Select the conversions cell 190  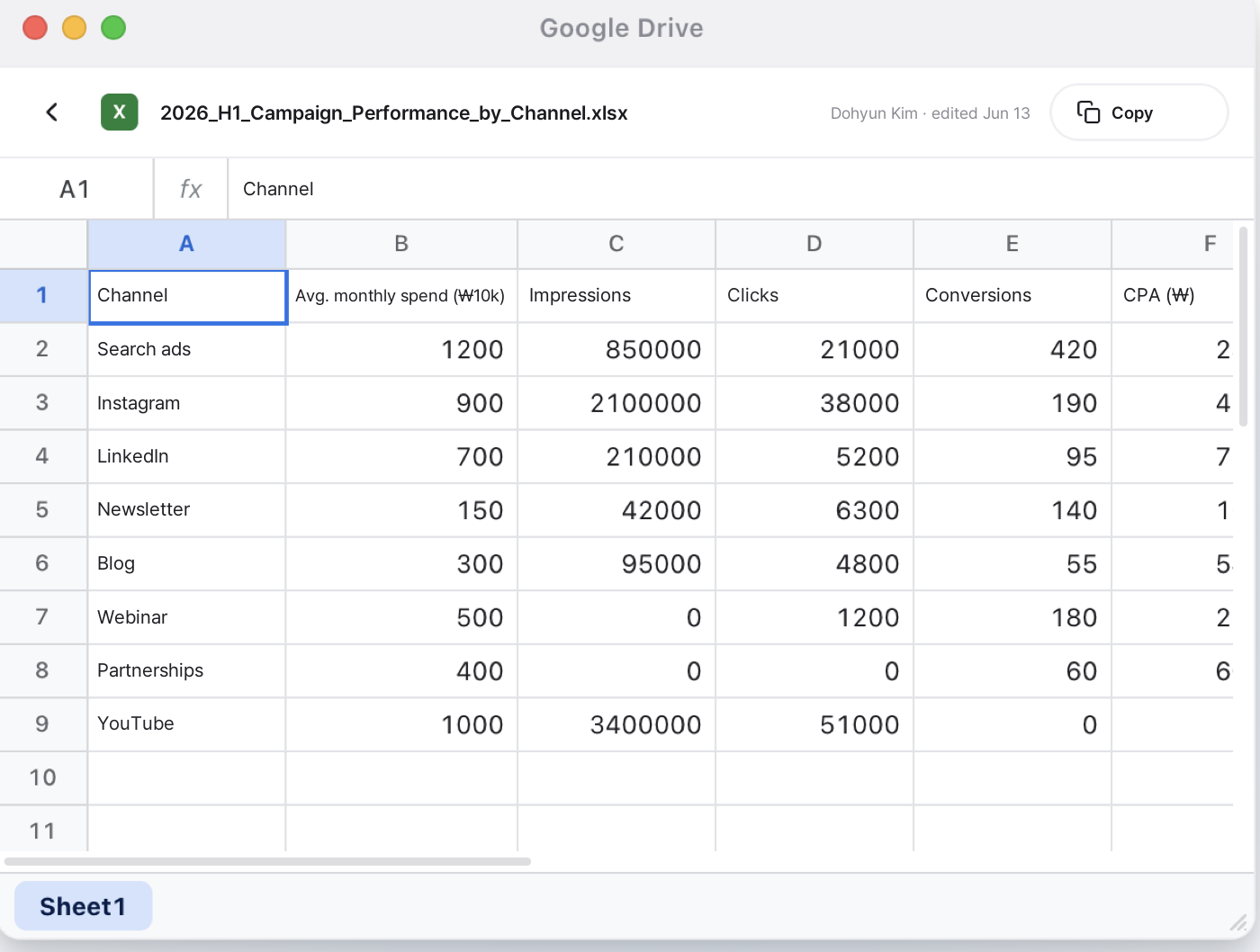tap(1012, 403)
